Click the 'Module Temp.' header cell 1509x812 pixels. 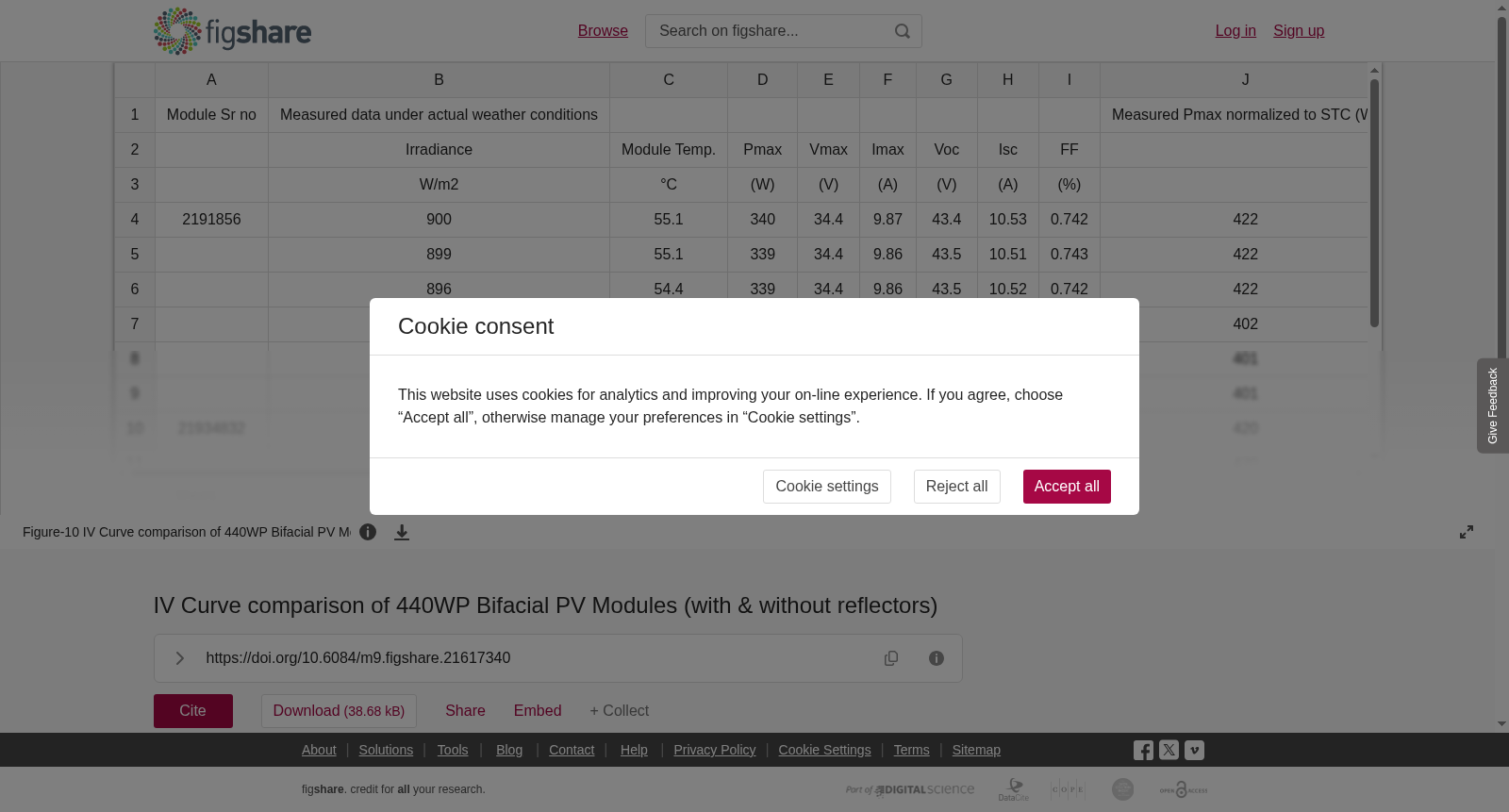[669, 150]
